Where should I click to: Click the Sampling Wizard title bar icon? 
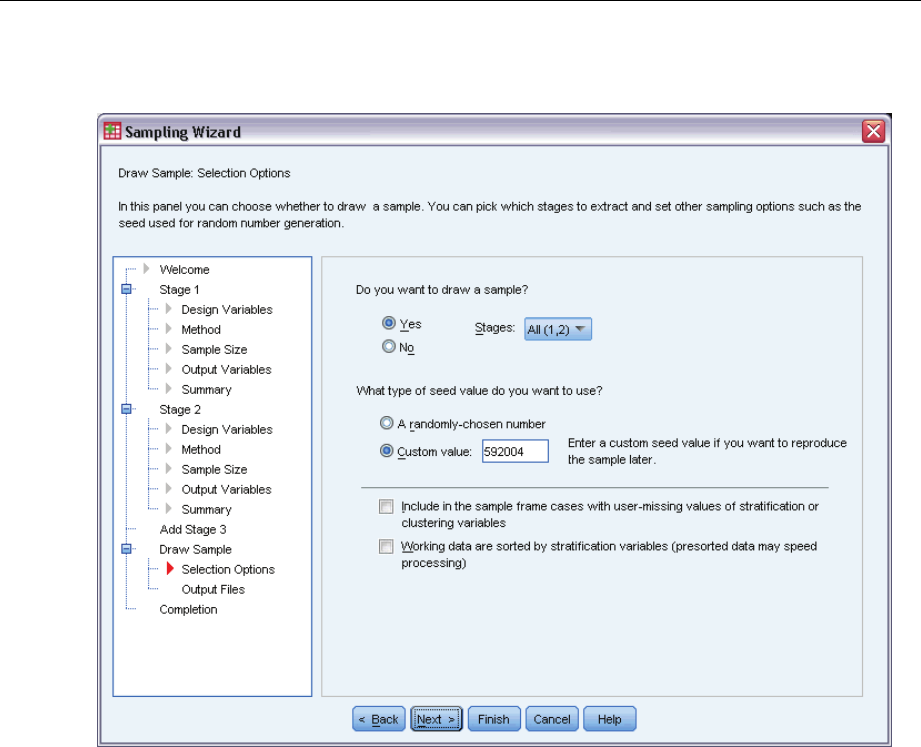tap(112, 131)
